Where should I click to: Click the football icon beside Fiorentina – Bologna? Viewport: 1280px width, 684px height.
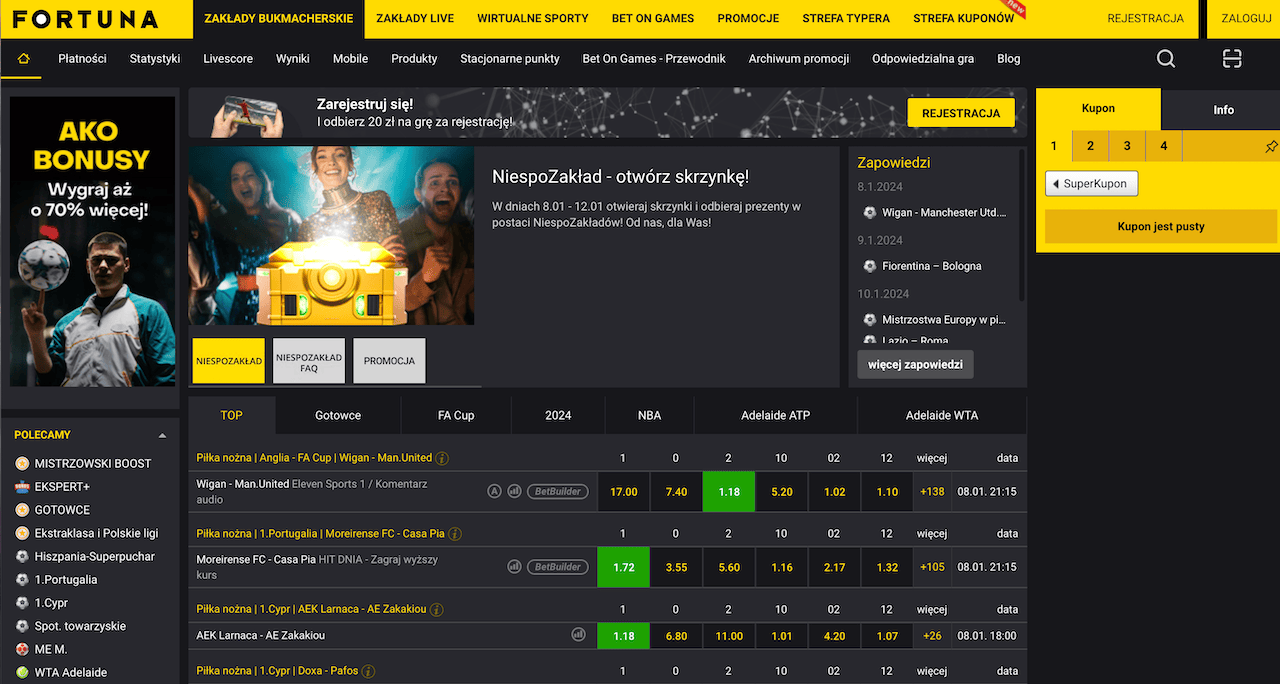(x=869, y=266)
